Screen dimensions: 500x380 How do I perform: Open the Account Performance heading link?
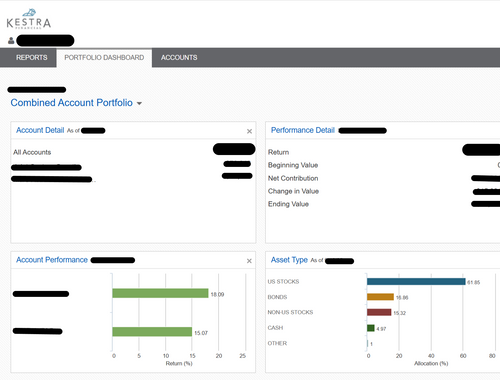52,260
